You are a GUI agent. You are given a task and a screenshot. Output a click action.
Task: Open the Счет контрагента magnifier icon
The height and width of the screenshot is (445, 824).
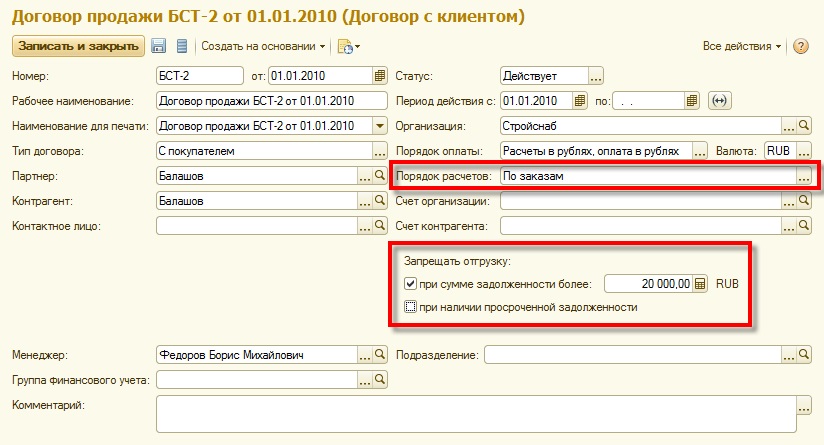click(804, 226)
